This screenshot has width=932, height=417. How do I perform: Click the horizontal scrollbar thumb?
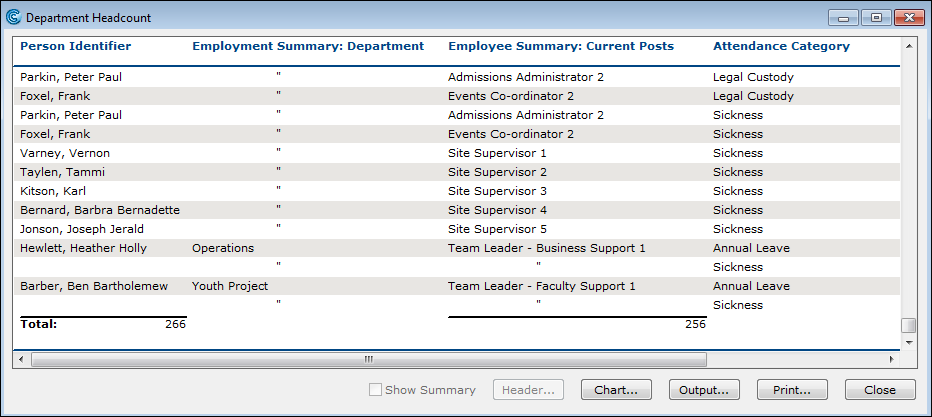pyautogui.click(x=369, y=358)
